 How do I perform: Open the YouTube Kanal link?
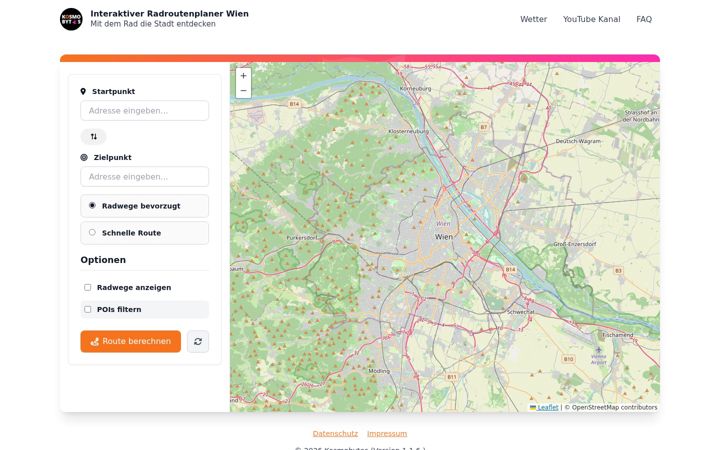591,19
